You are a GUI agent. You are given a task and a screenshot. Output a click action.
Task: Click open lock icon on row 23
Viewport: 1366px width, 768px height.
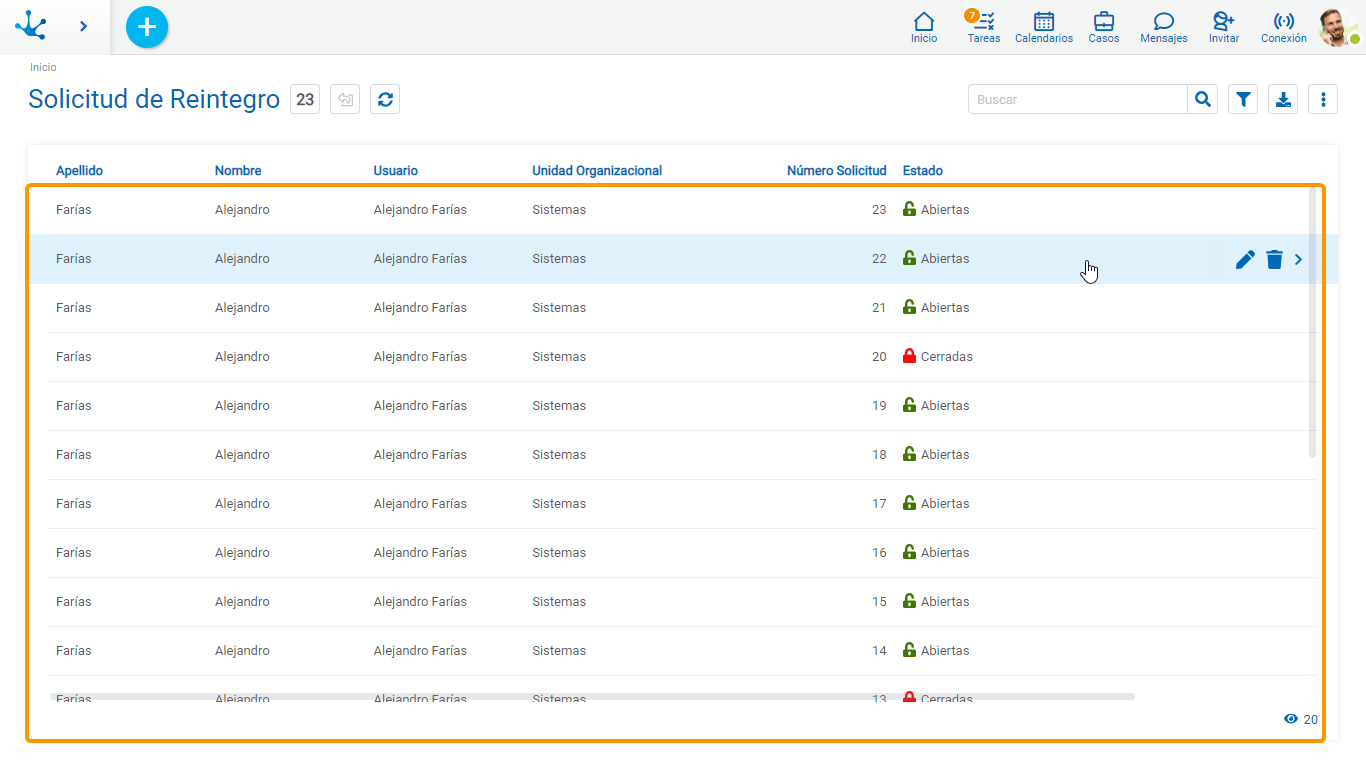(x=909, y=209)
